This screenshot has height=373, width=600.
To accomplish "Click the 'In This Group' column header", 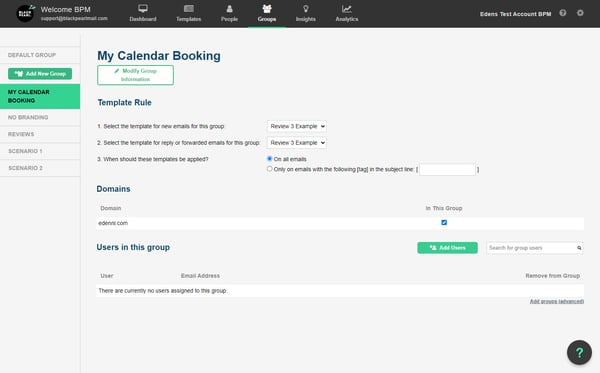I will [x=444, y=208].
